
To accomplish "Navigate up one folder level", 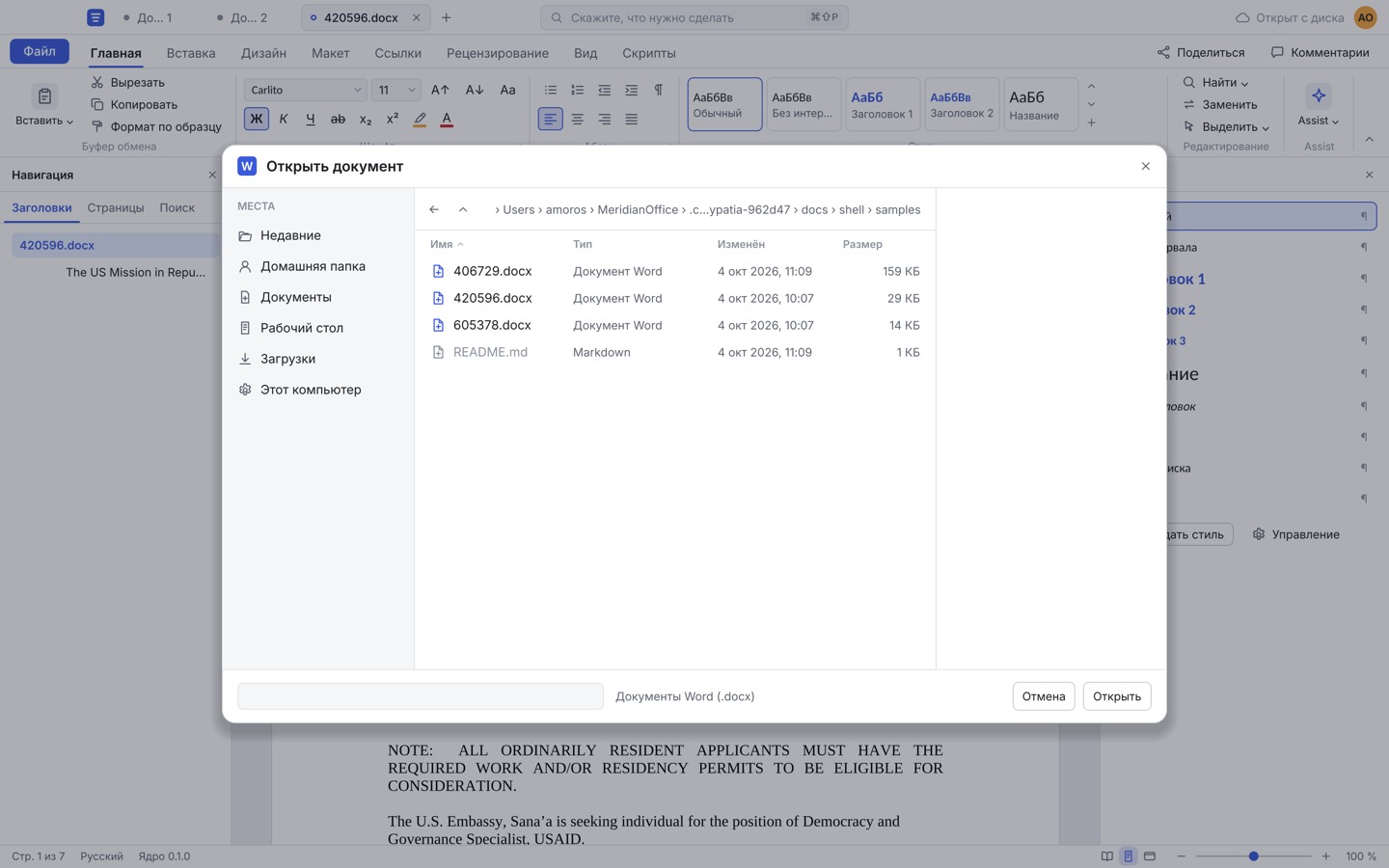I will tap(463, 209).
